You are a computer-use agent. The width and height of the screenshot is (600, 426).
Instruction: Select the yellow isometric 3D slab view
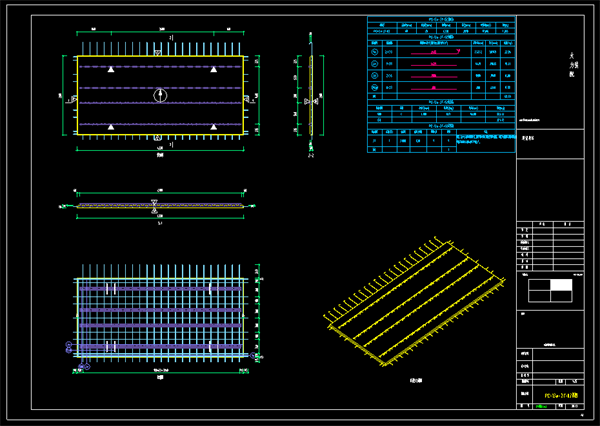[414, 301]
